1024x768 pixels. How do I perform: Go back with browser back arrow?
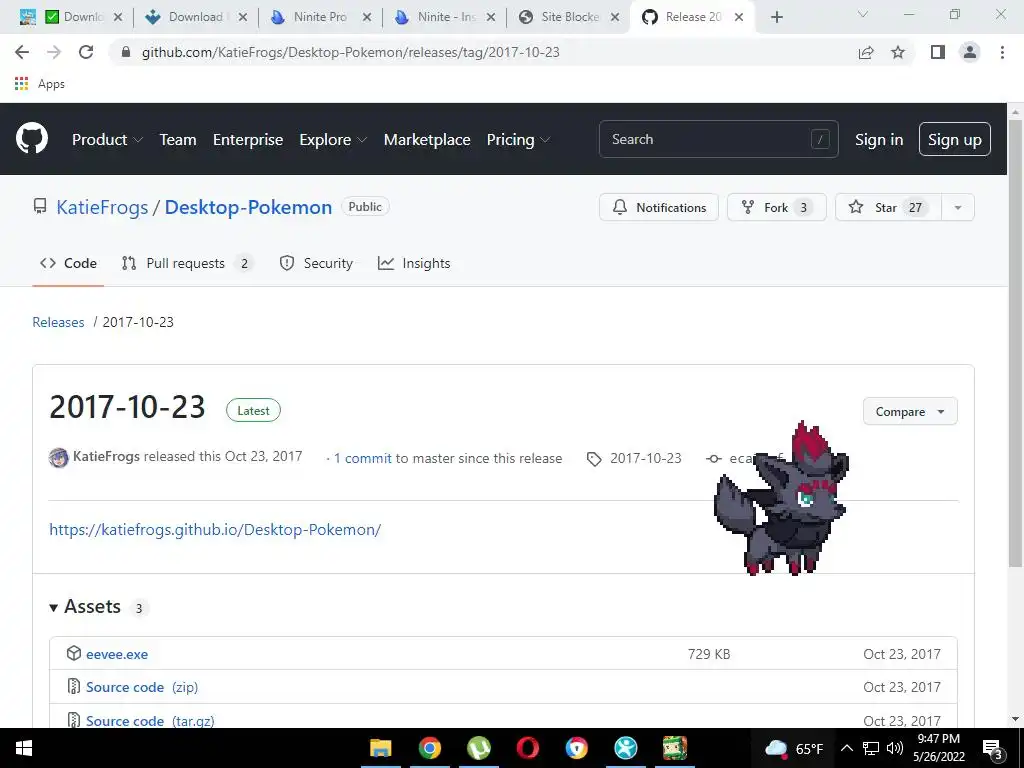tap(22, 52)
